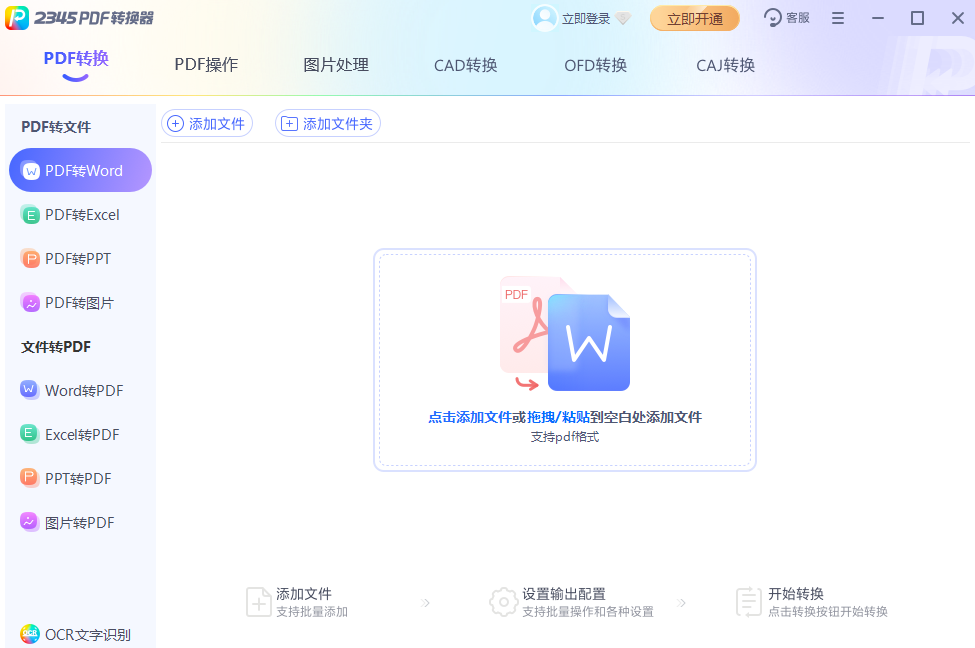The height and width of the screenshot is (648, 975).
Task: Click the 支持批量添加 caption
Action: point(312,612)
